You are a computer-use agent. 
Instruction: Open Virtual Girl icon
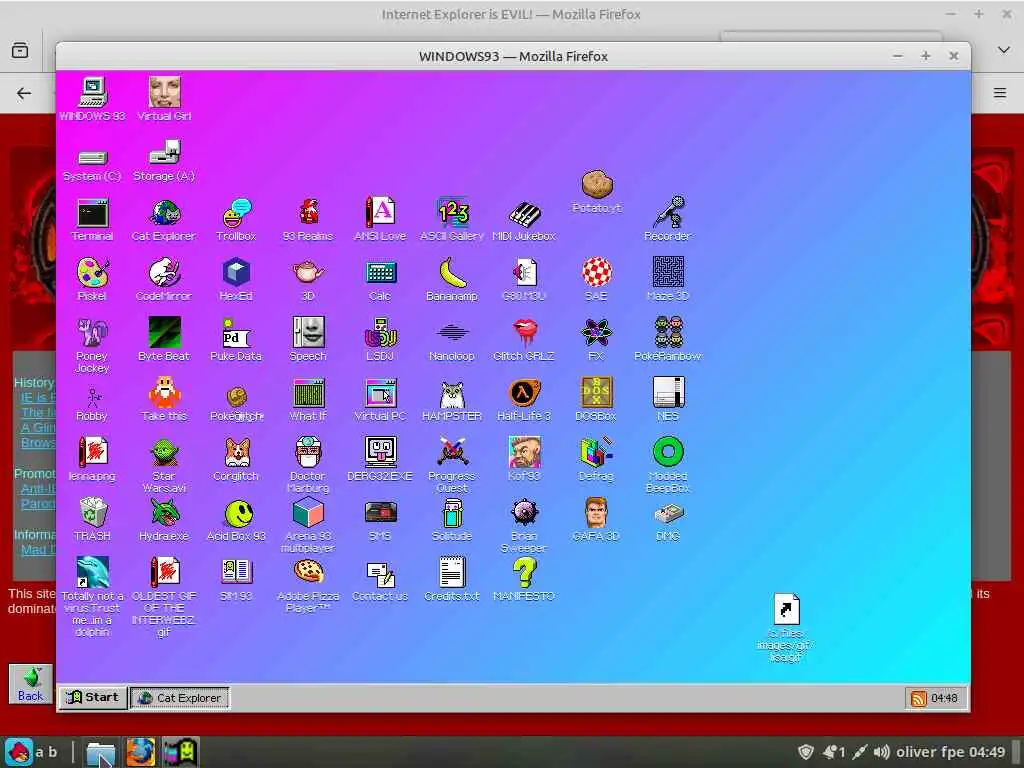click(165, 92)
